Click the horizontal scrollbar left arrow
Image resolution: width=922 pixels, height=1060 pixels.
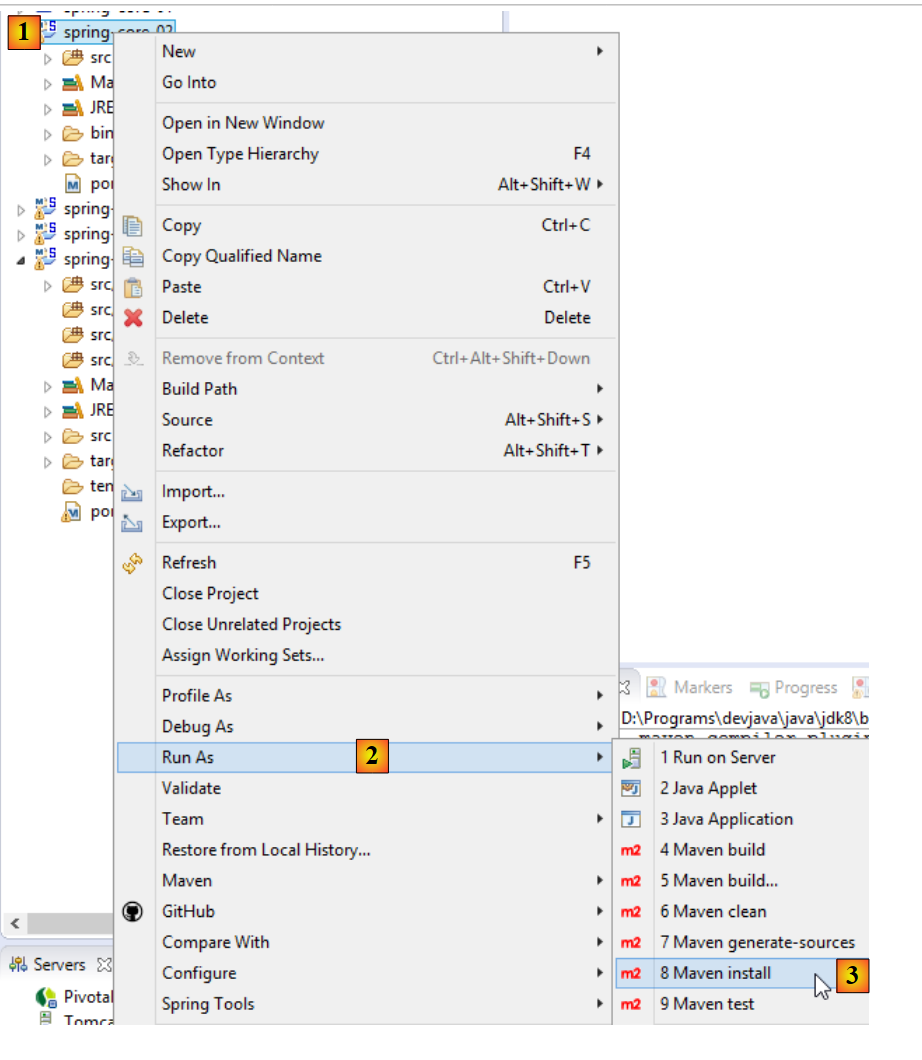15,922
